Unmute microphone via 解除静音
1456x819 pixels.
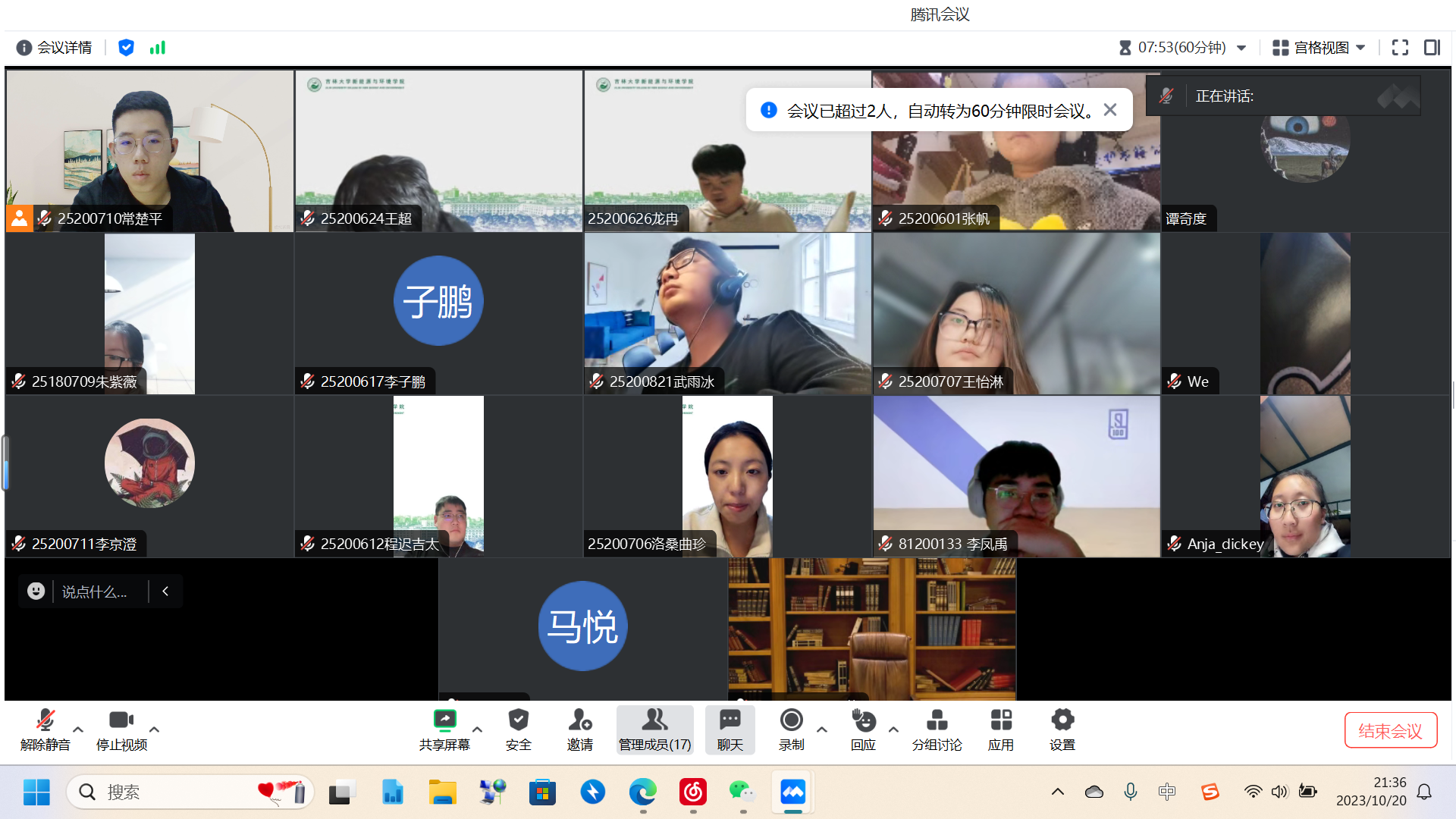point(45,720)
